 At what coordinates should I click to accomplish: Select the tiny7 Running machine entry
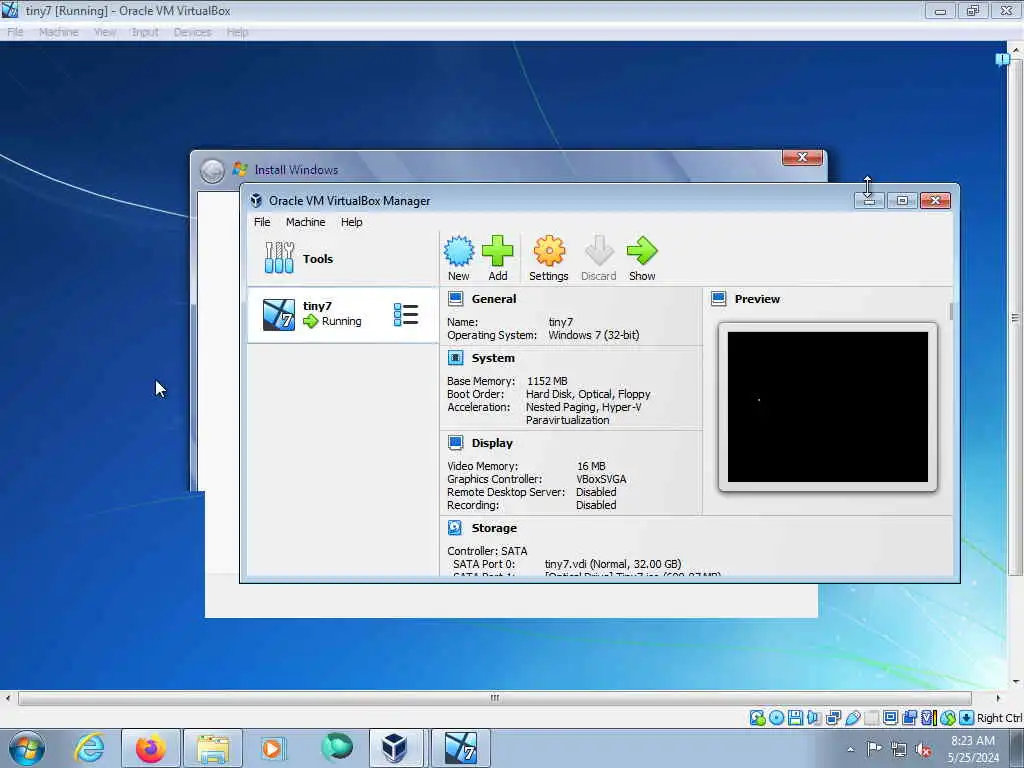tap(342, 315)
